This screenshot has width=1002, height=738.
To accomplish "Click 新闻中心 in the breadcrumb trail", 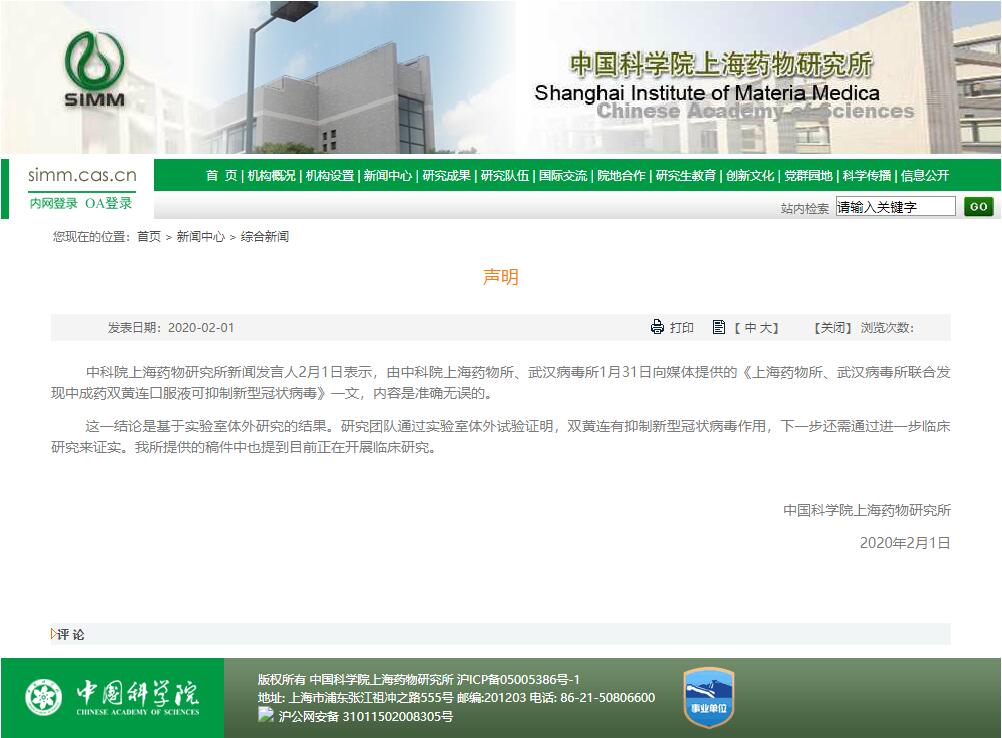I will 201,236.
